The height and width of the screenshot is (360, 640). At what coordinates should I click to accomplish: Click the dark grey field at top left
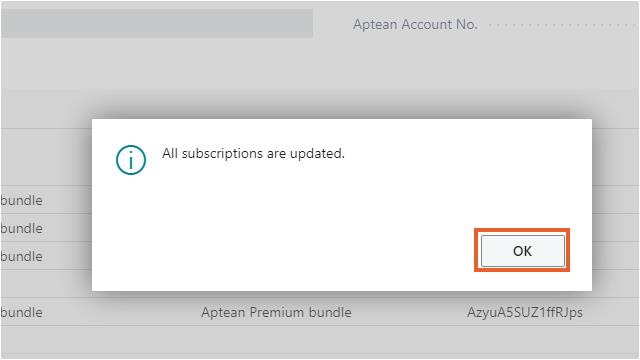tap(157, 24)
